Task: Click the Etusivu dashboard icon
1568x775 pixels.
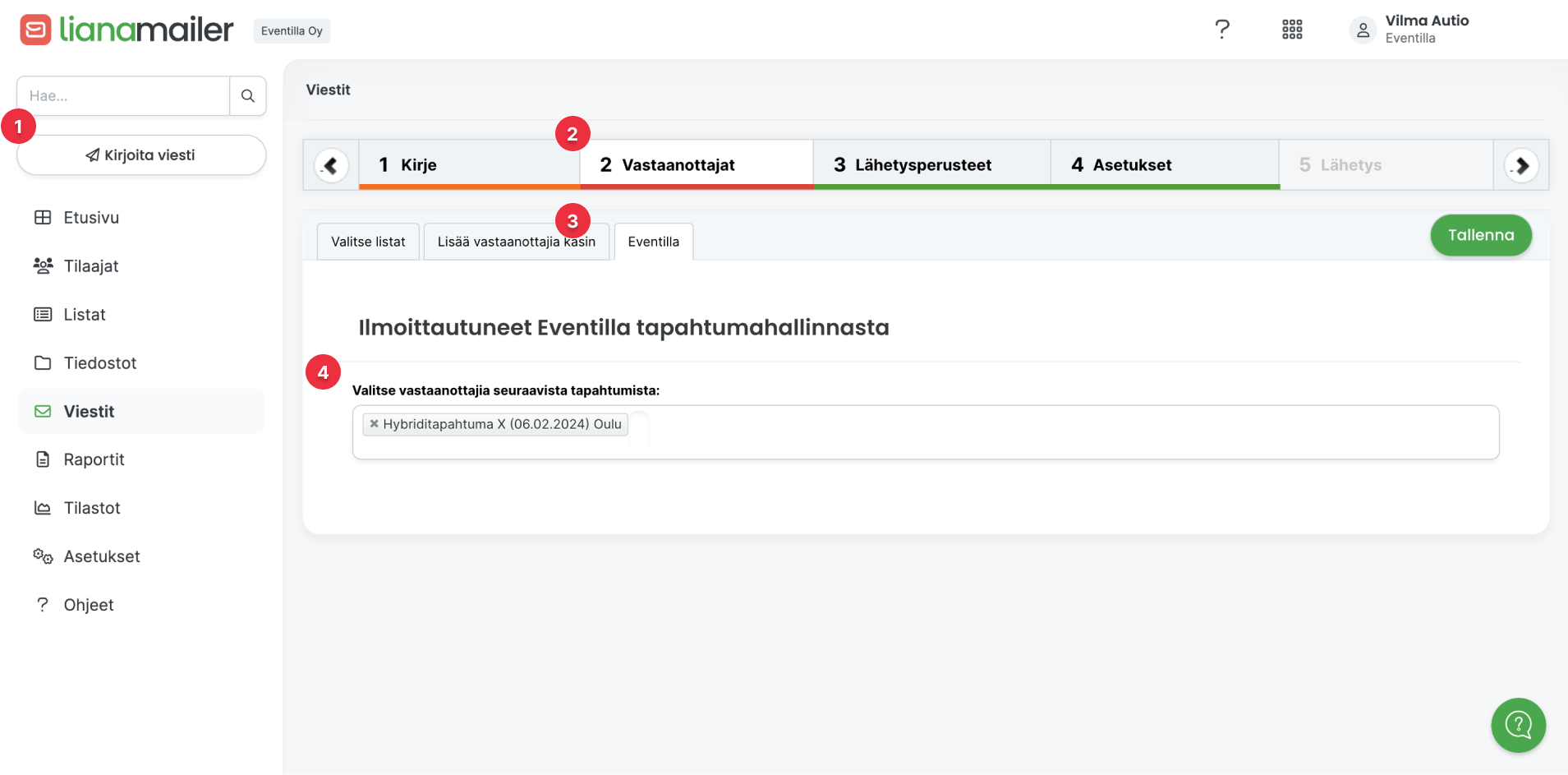Action: tap(43, 218)
